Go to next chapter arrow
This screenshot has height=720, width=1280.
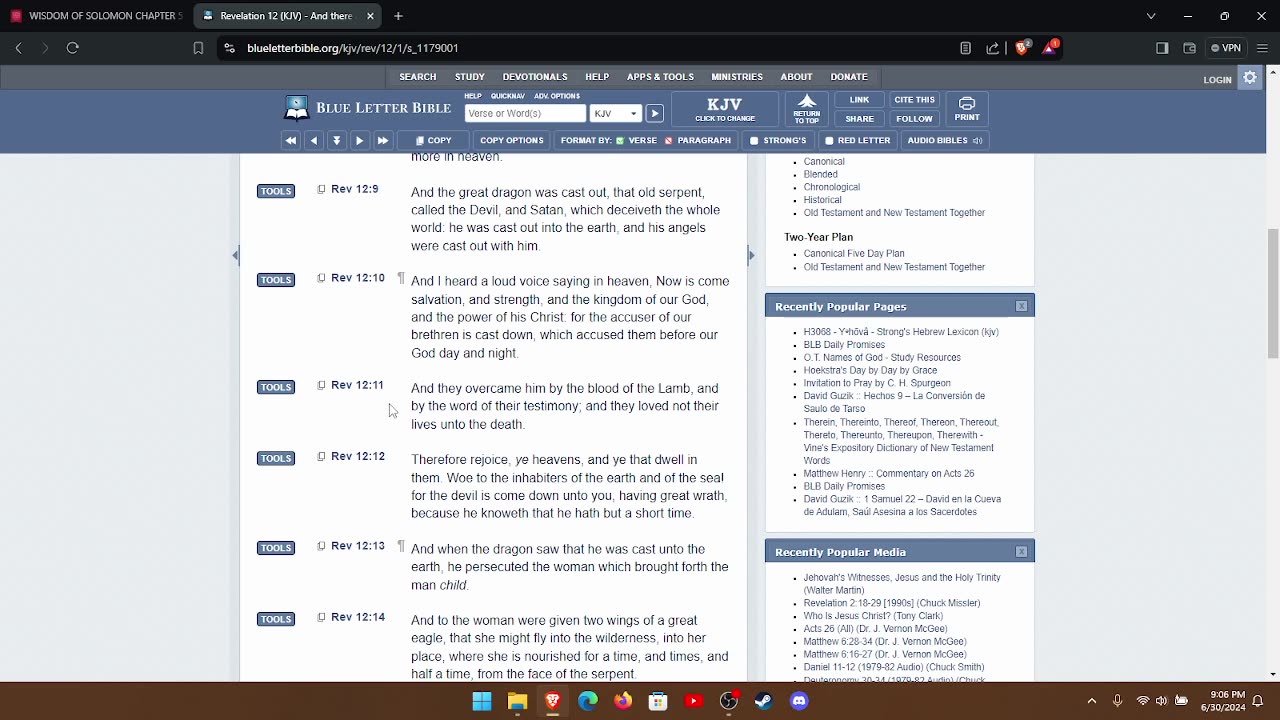pos(359,141)
